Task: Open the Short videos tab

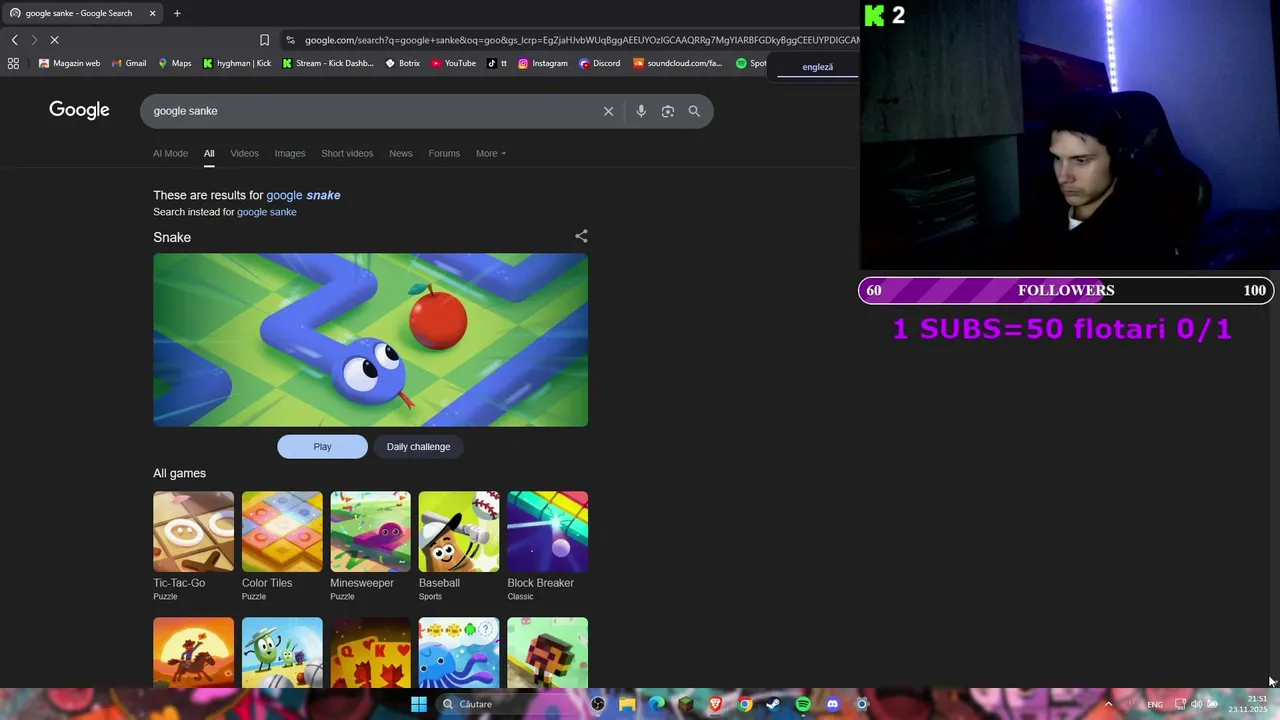Action: pyautogui.click(x=347, y=153)
